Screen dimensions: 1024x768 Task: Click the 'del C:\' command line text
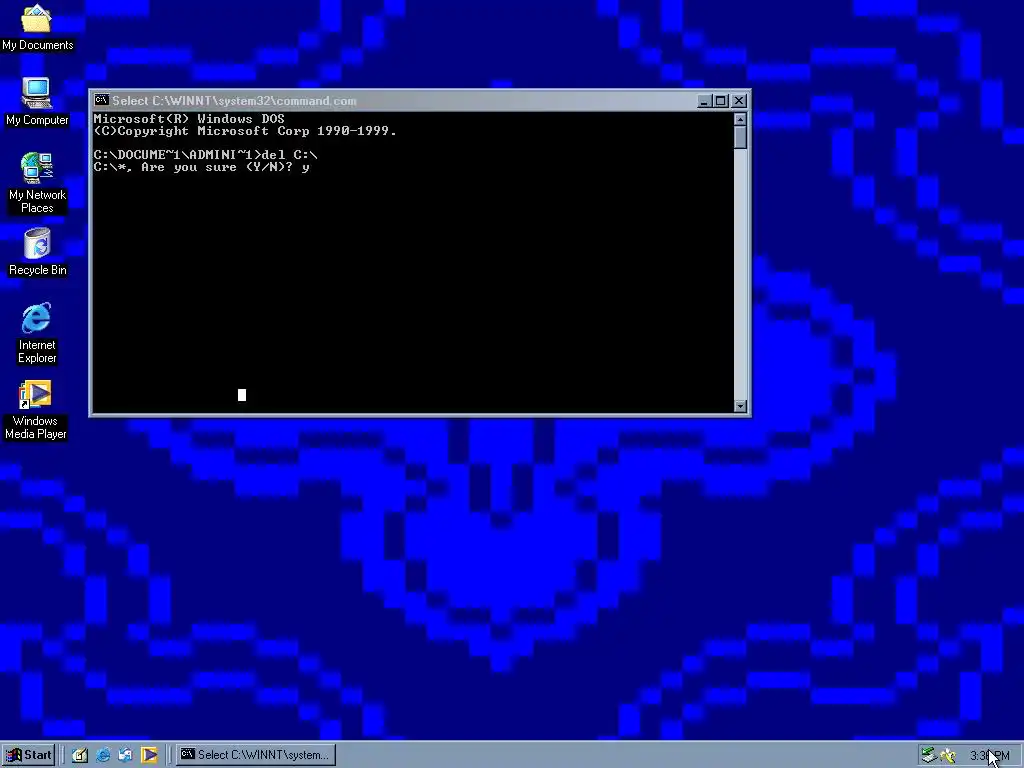click(x=289, y=155)
